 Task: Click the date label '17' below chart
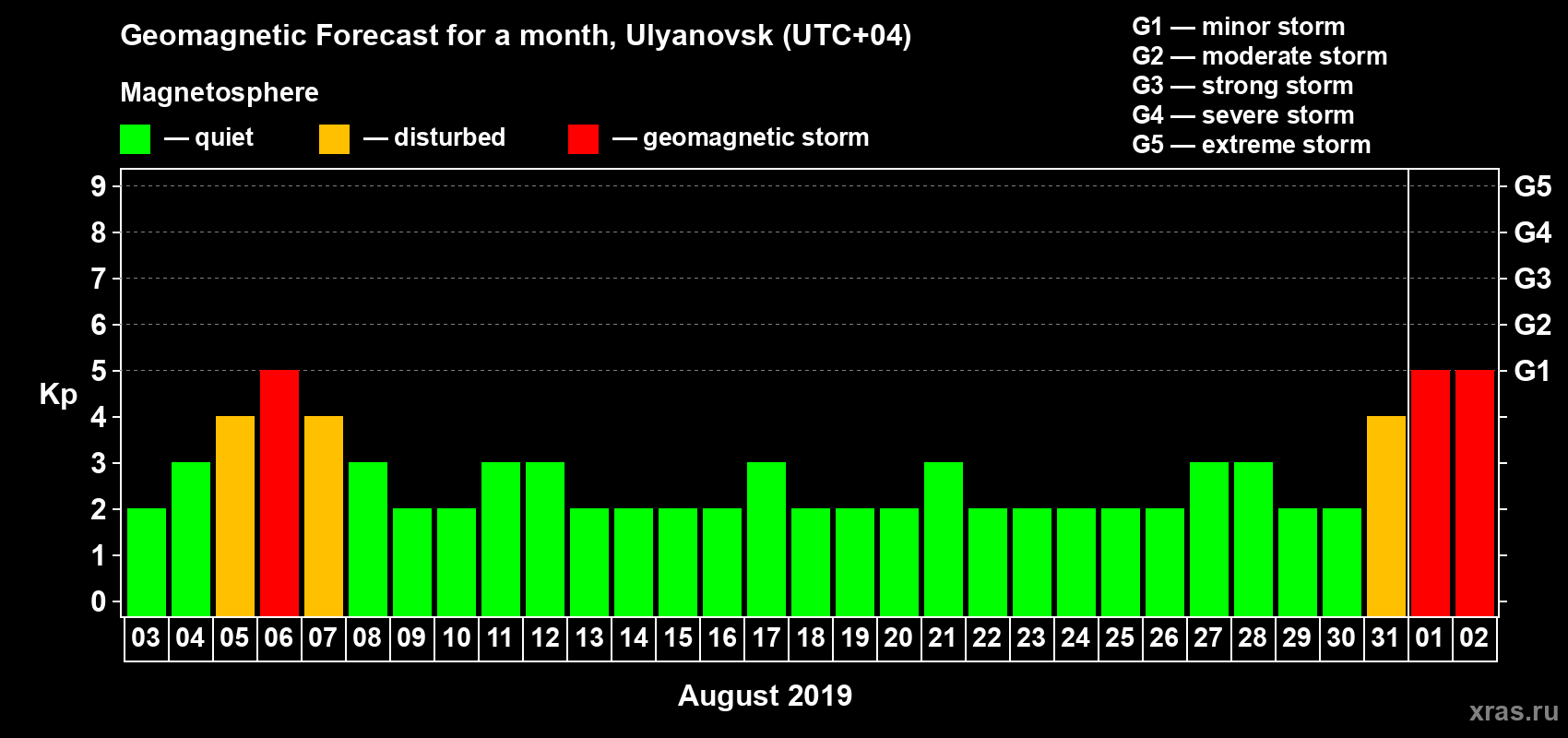[766, 637]
